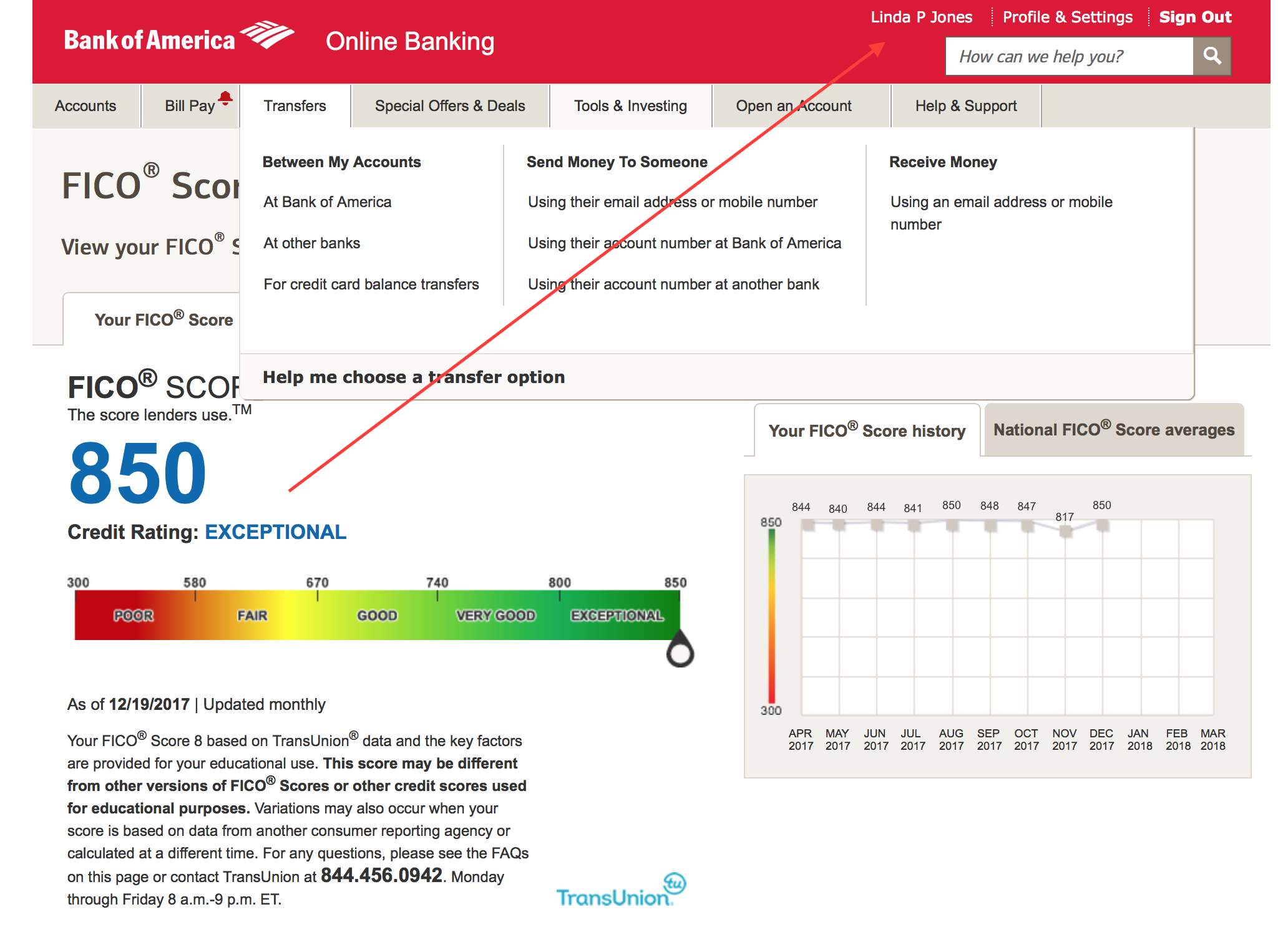The height and width of the screenshot is (927, 1288).
Task: Click the 'Receive Money' heading
Action: point(943,162)
